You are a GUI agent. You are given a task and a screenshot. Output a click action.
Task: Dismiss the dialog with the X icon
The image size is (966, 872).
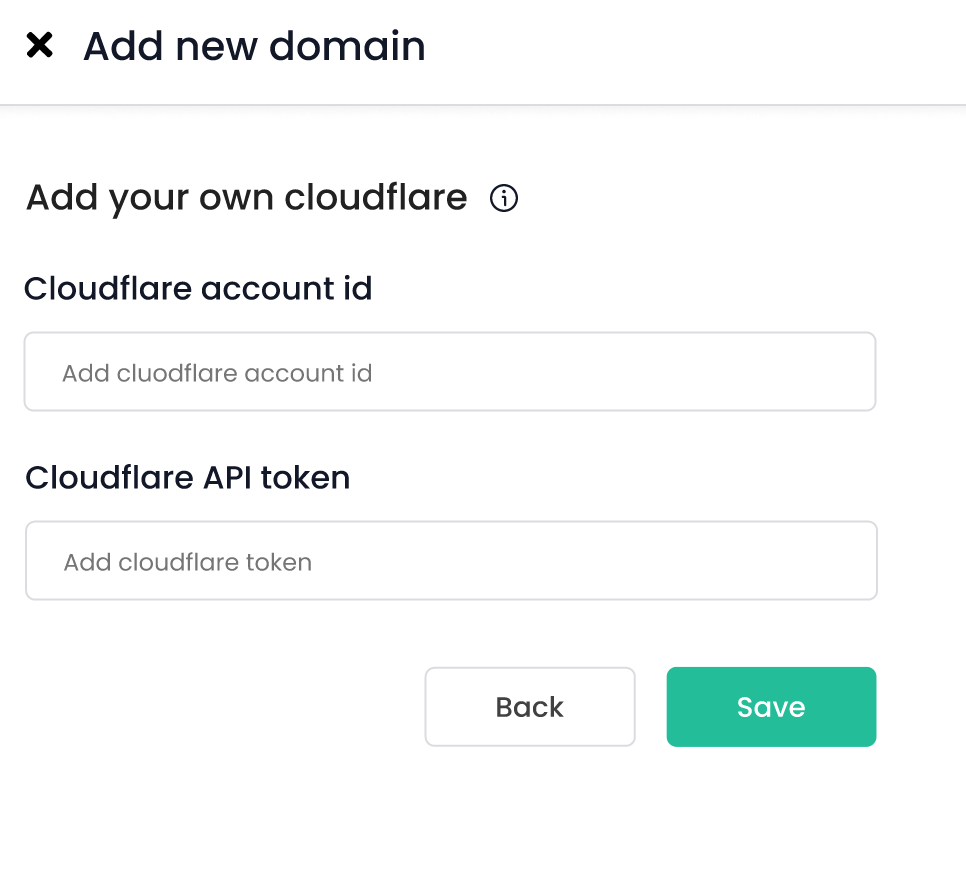pos(39,45)
